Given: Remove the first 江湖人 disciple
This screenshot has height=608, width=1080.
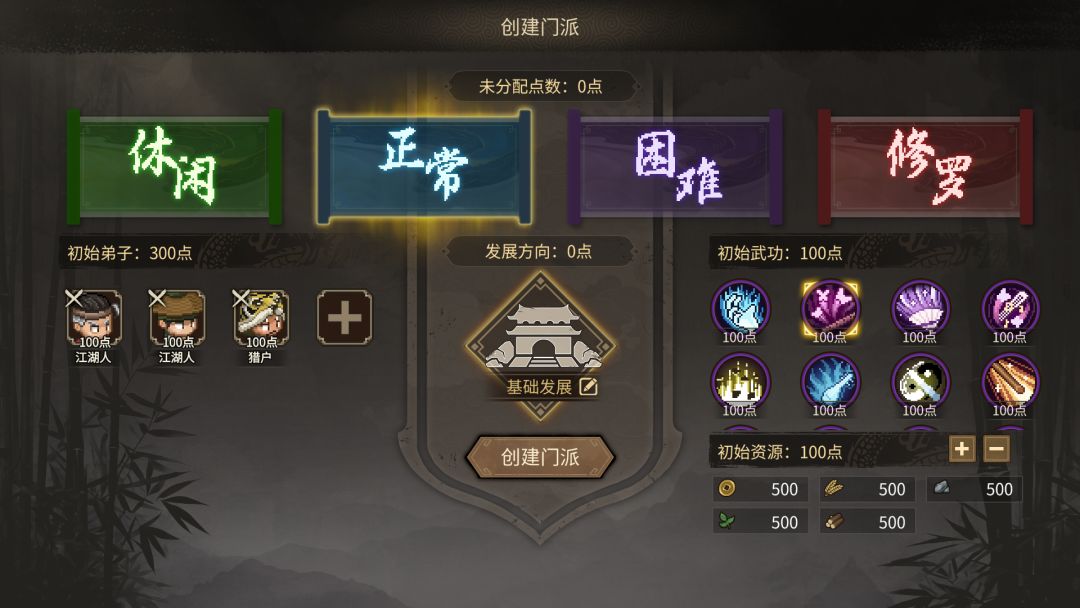Looking at the screenshot, I should coord(74,298).
